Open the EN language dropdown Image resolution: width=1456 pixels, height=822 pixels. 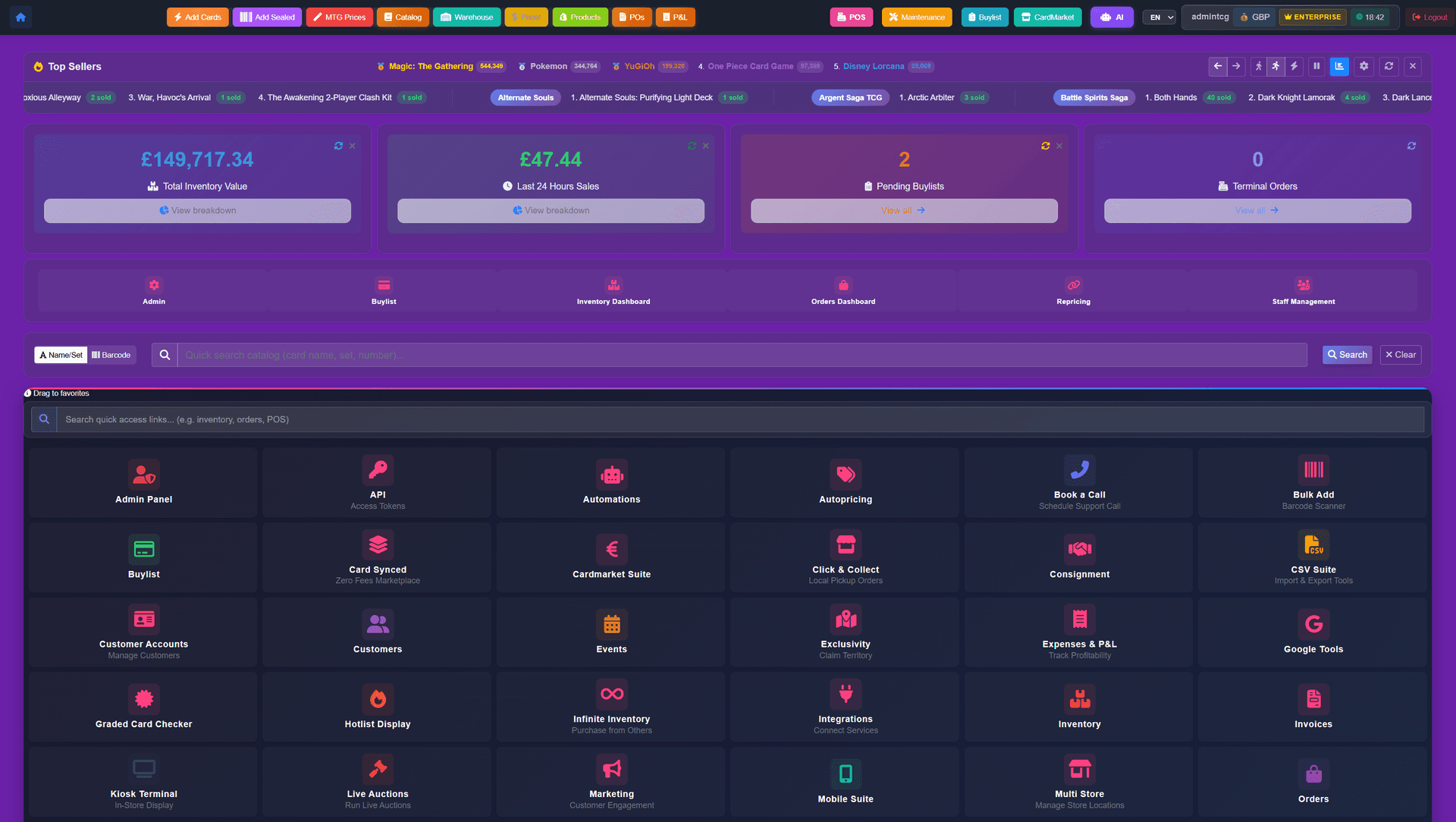tap(1159, 17)
